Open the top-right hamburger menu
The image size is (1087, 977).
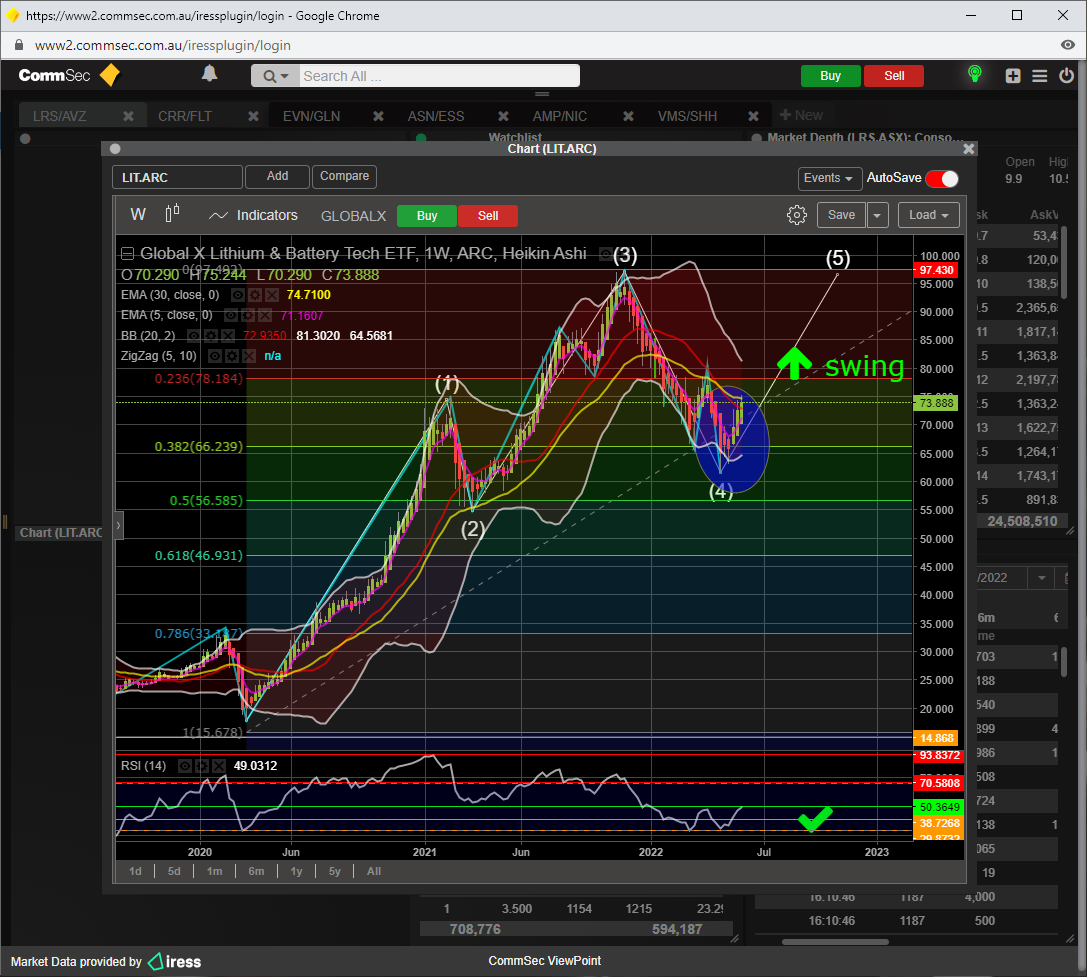click(x=1039, y=76)
